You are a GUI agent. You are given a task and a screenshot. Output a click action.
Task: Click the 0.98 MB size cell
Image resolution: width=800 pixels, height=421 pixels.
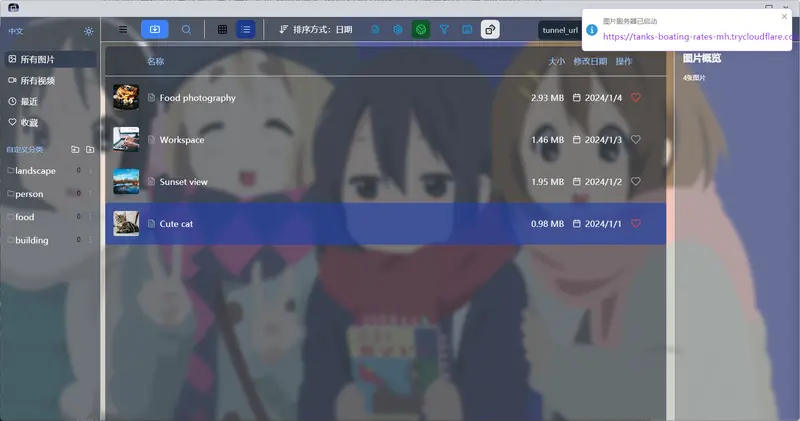[x=547, y=224]
